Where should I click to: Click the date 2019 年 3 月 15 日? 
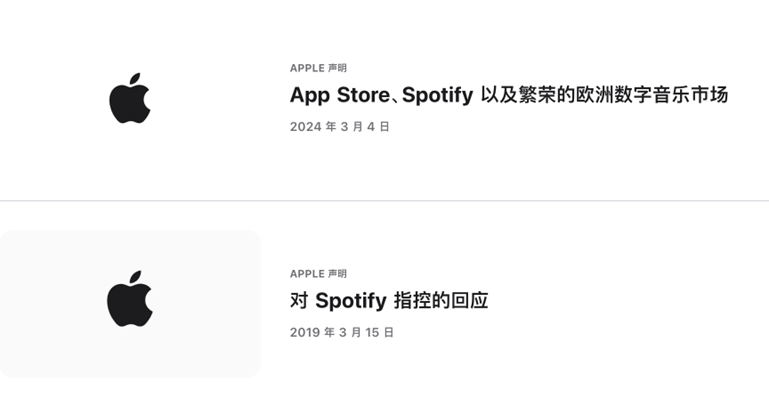tap(342, 332)
